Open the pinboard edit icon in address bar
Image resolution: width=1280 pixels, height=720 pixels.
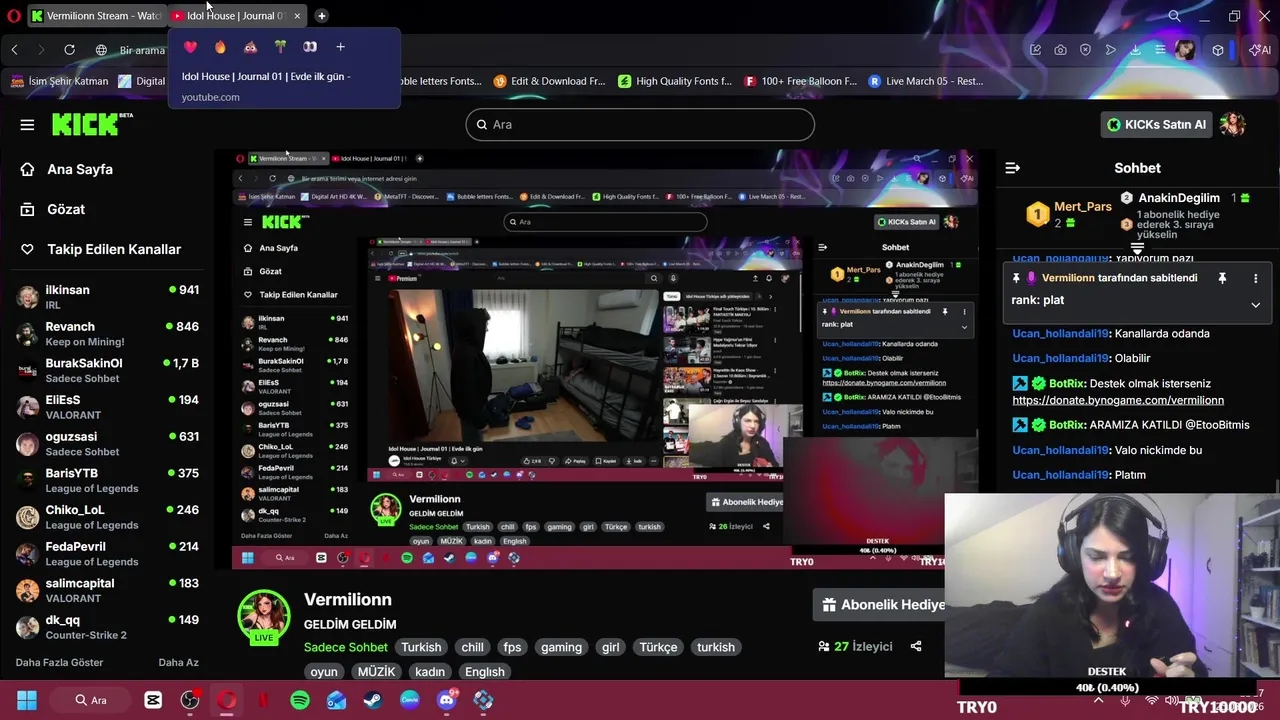pos(1035,50)
